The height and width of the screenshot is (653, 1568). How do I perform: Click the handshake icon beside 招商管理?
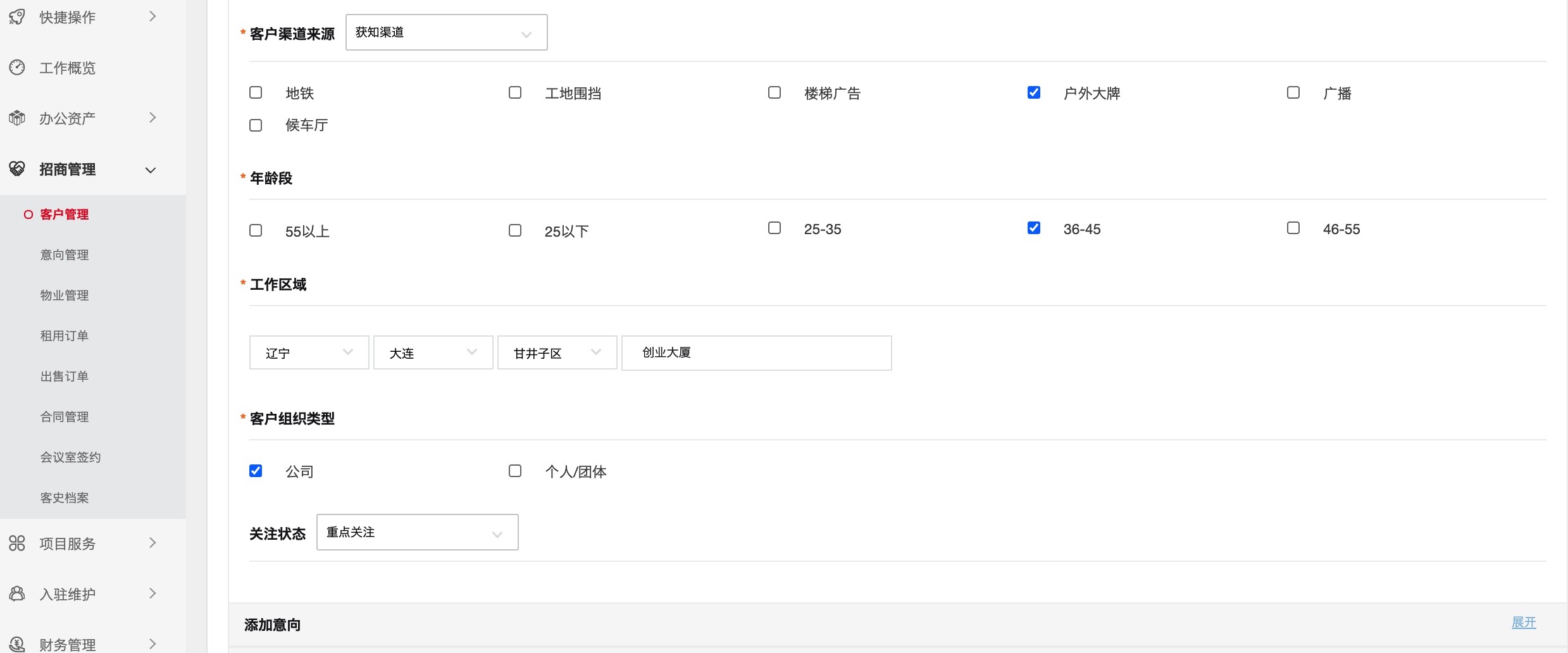[x=17, y=169]
